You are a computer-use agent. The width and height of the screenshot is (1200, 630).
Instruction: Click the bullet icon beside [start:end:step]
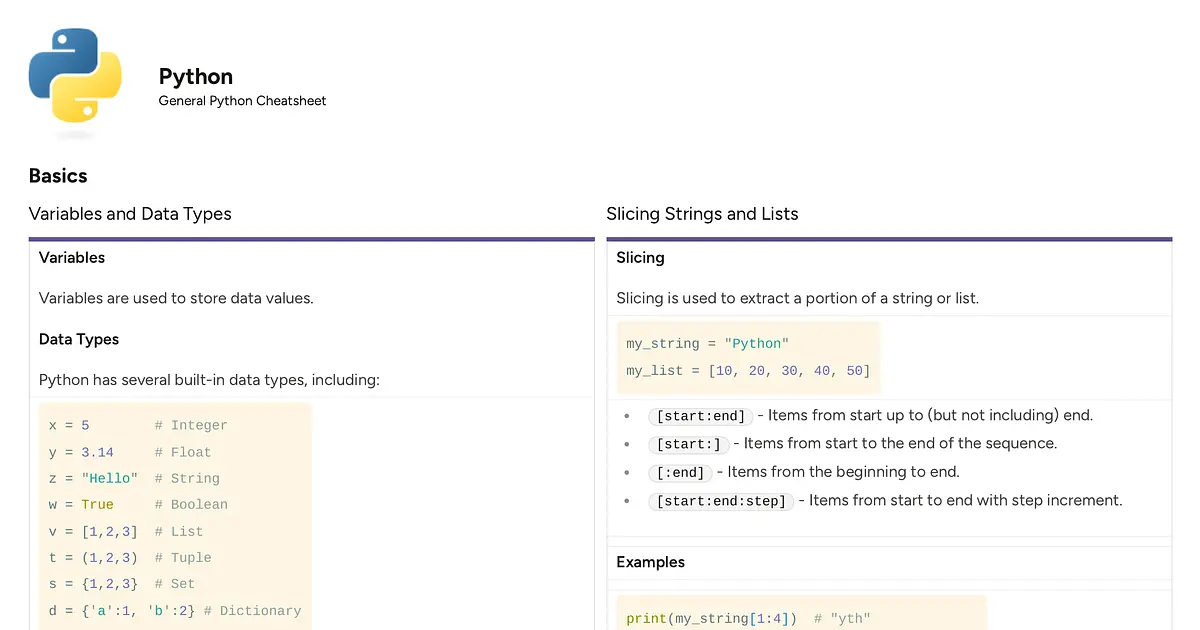tap(627, 500)
